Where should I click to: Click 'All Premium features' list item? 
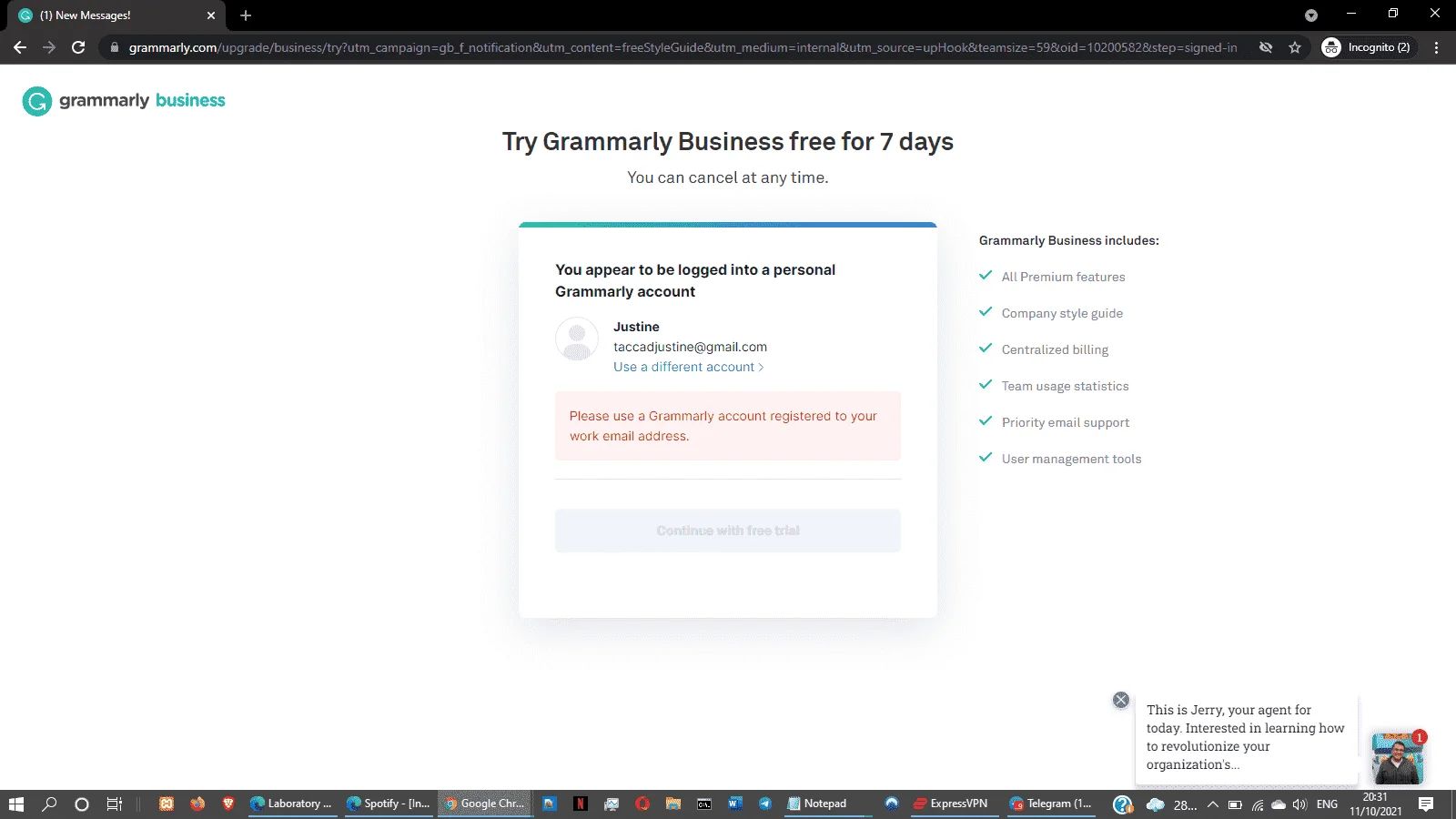coord(1063,277)
